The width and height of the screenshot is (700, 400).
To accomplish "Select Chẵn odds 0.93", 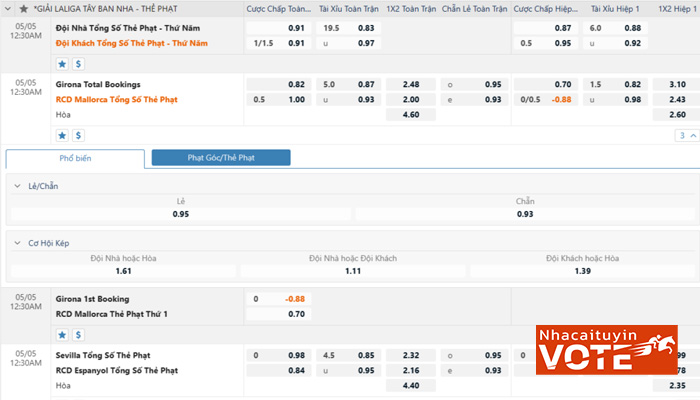I will point(525,214).
